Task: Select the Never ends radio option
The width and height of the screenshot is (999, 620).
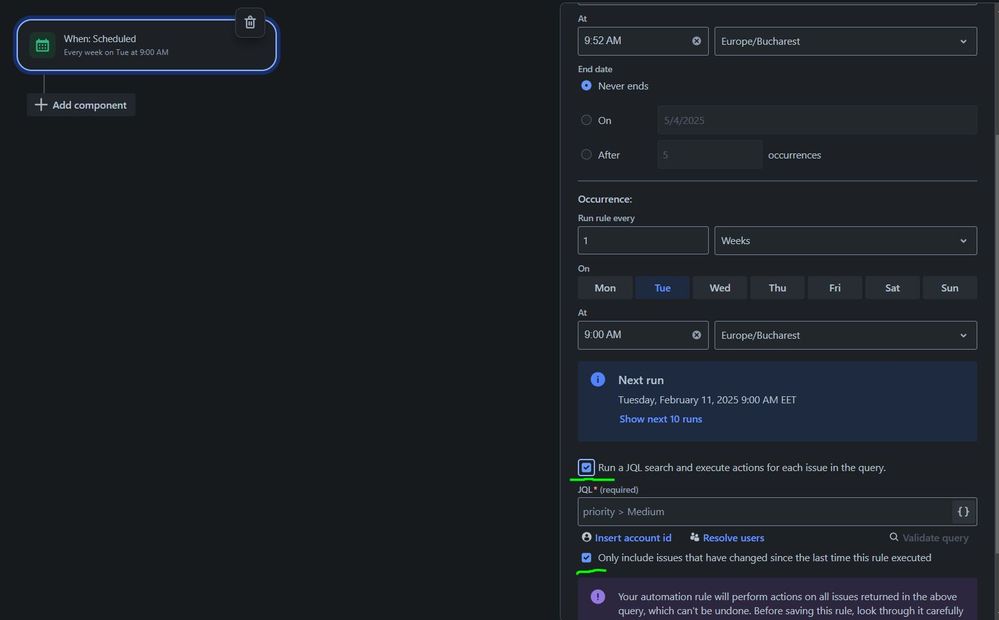Action: 586,85
